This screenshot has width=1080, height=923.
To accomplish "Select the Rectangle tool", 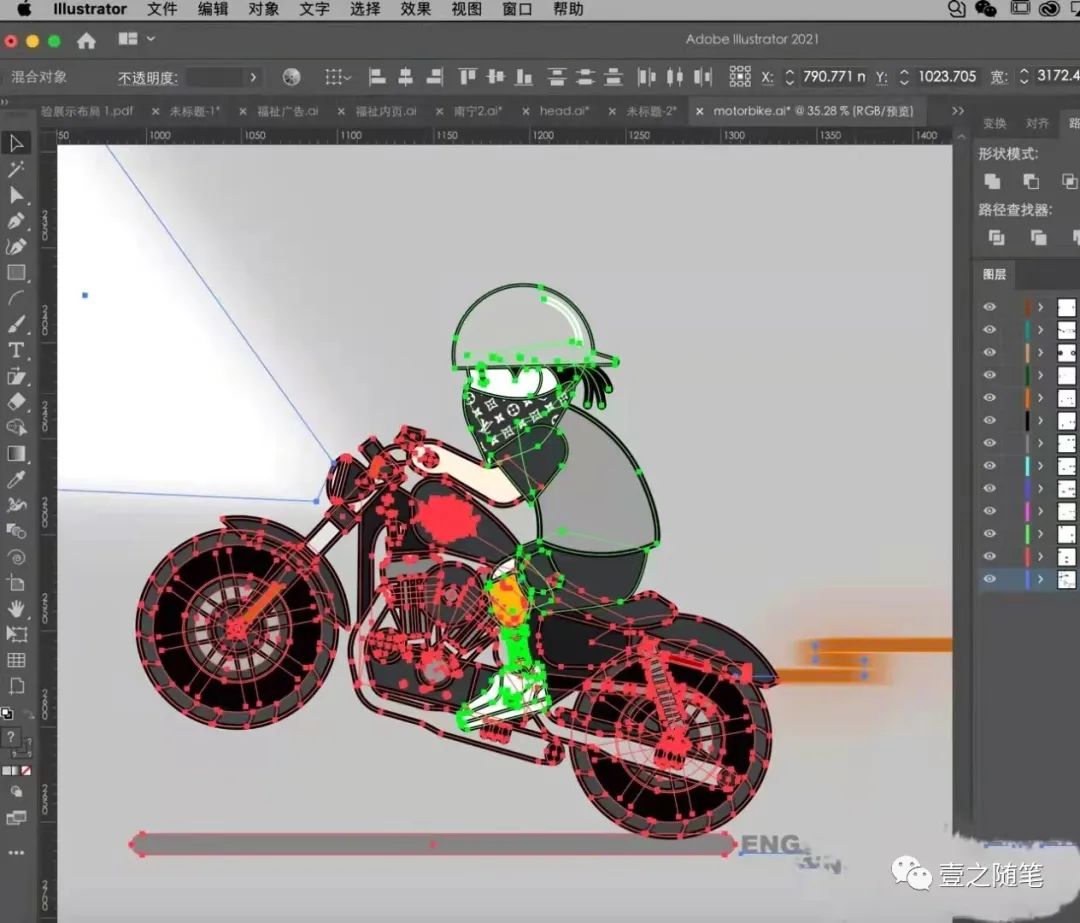I will 16,272.
